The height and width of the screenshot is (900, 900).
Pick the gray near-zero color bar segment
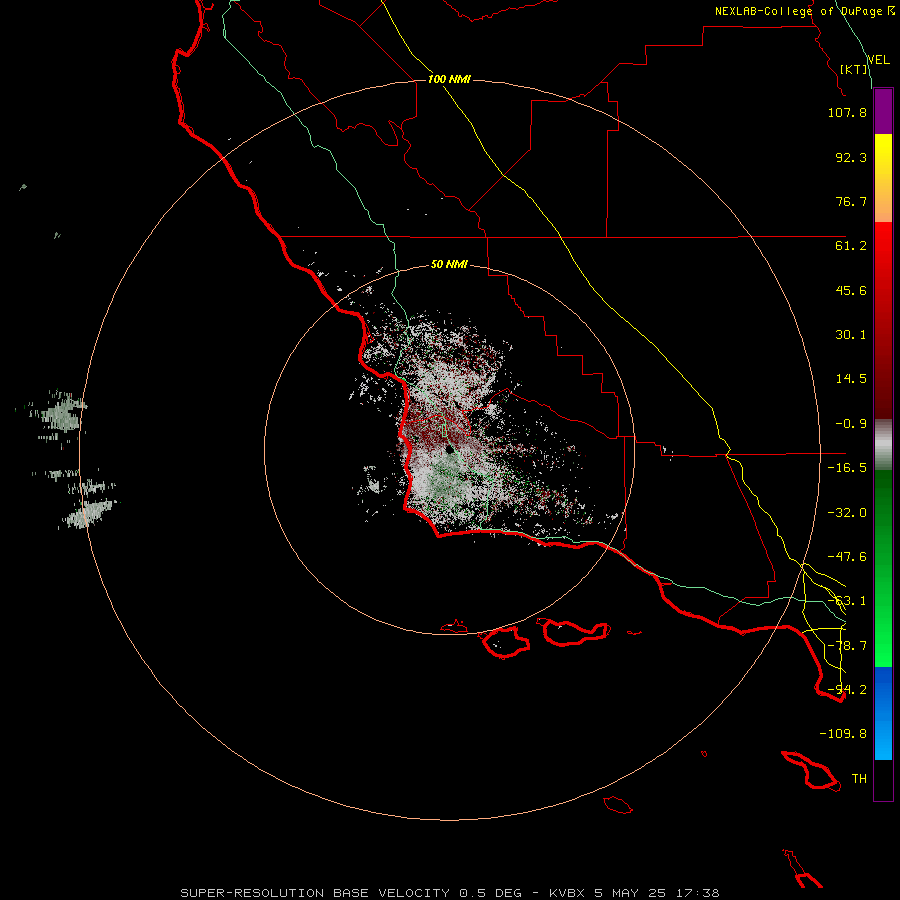point(883,445)
